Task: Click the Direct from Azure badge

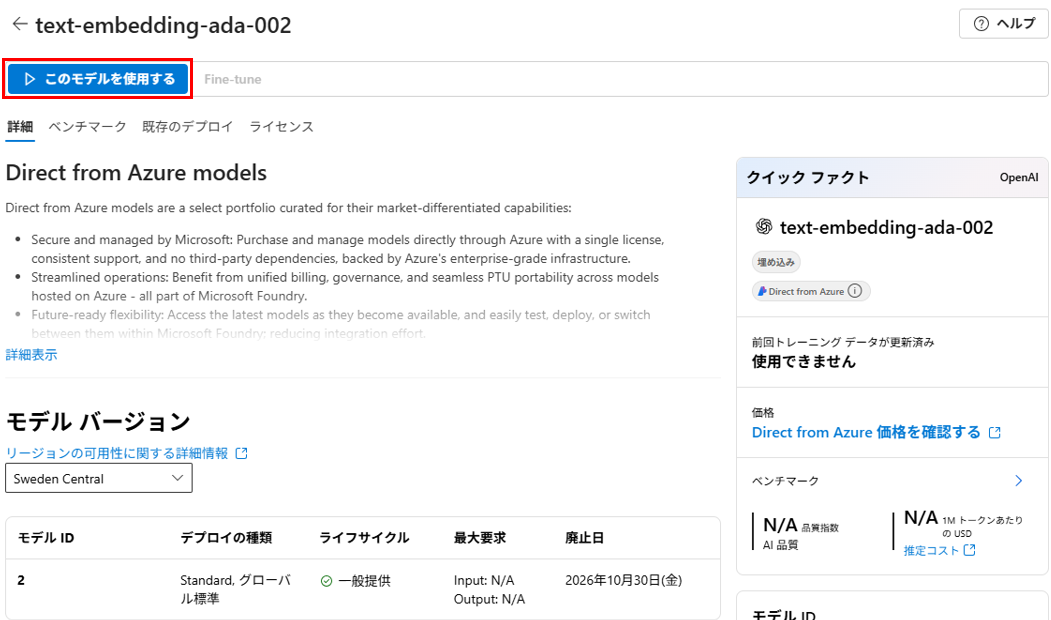Action: pos(811,291)
